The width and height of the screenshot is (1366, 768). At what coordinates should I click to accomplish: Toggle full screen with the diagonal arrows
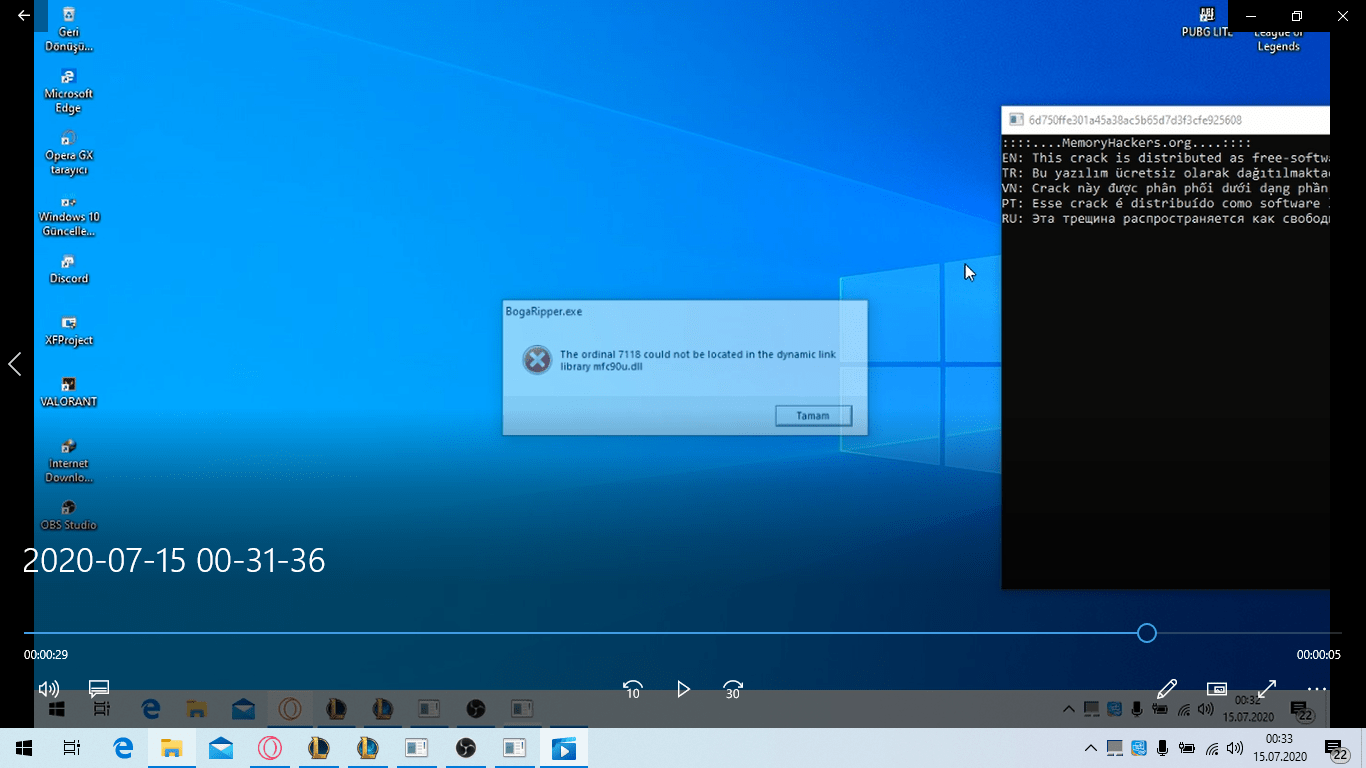point(1267,689)
